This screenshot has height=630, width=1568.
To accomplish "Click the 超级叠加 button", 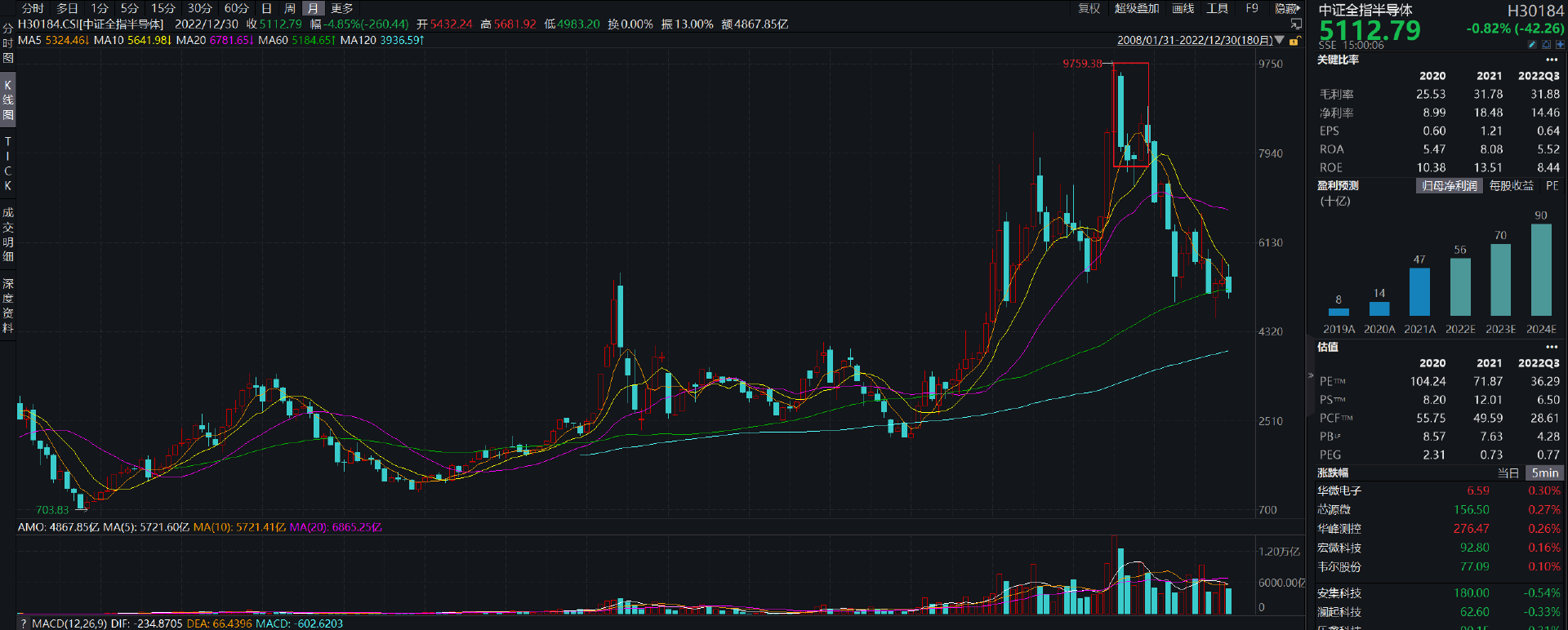I will [1137, 8].
